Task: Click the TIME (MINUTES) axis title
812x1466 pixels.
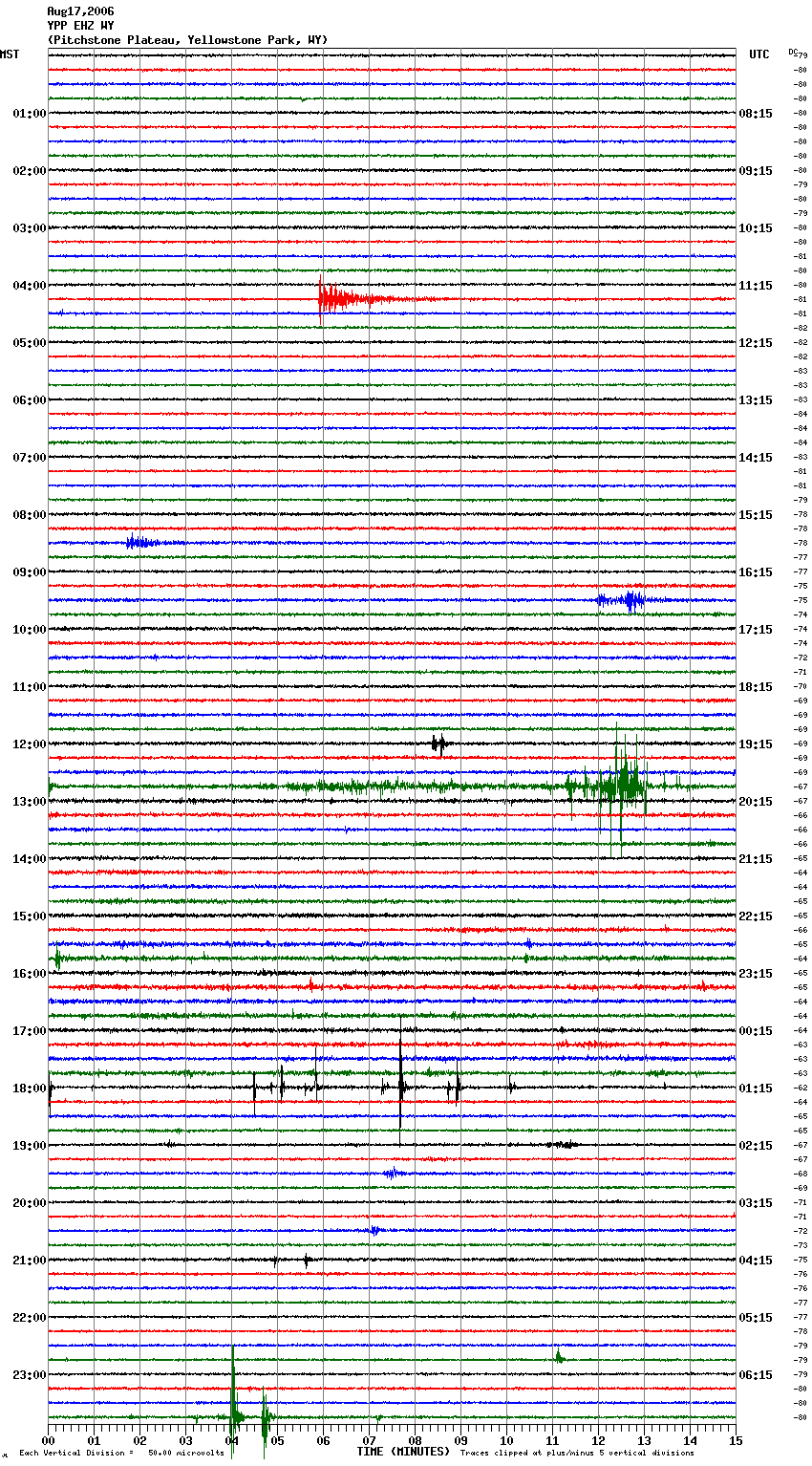Action: click(x=403, y=1452)
